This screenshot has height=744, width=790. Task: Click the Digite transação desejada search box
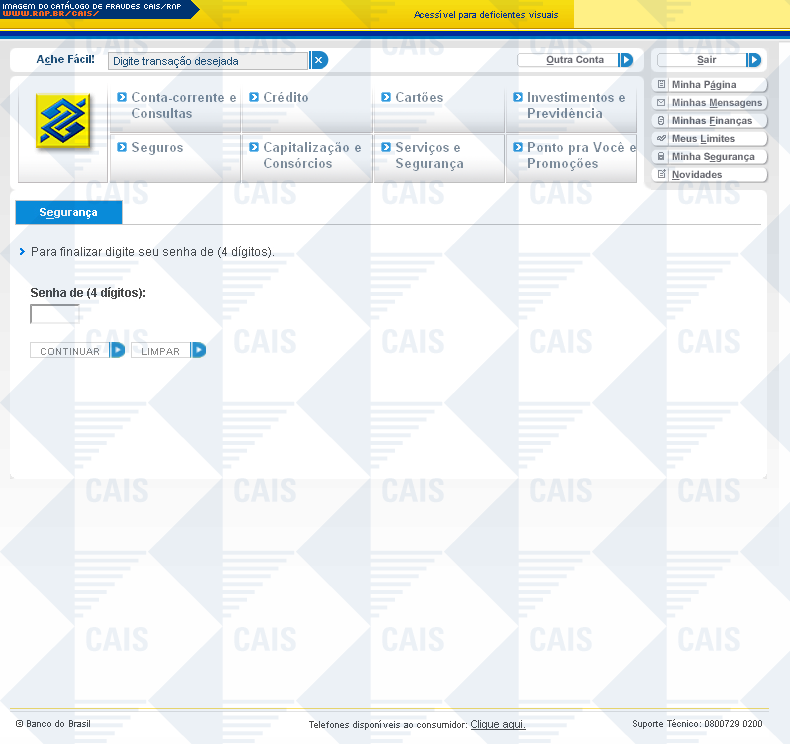(208, 61)
